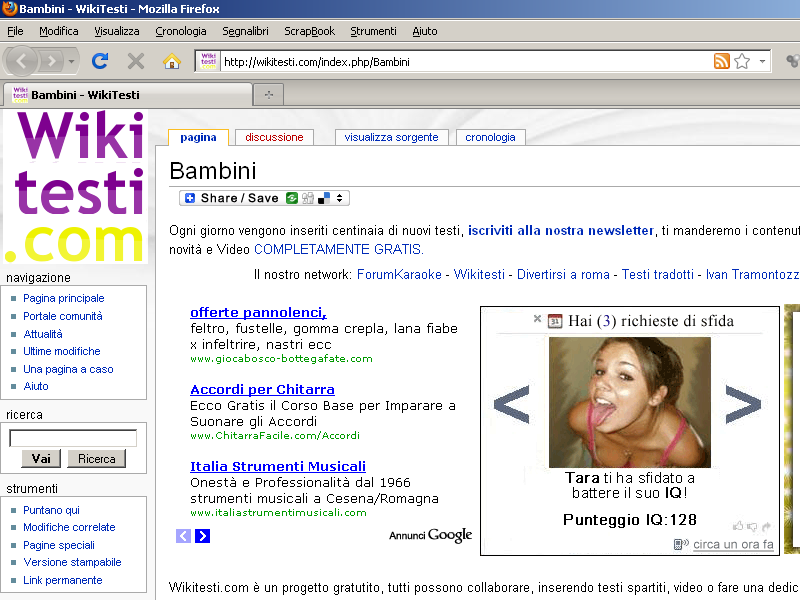Open Versione stampabile link

tap(72, 562)
